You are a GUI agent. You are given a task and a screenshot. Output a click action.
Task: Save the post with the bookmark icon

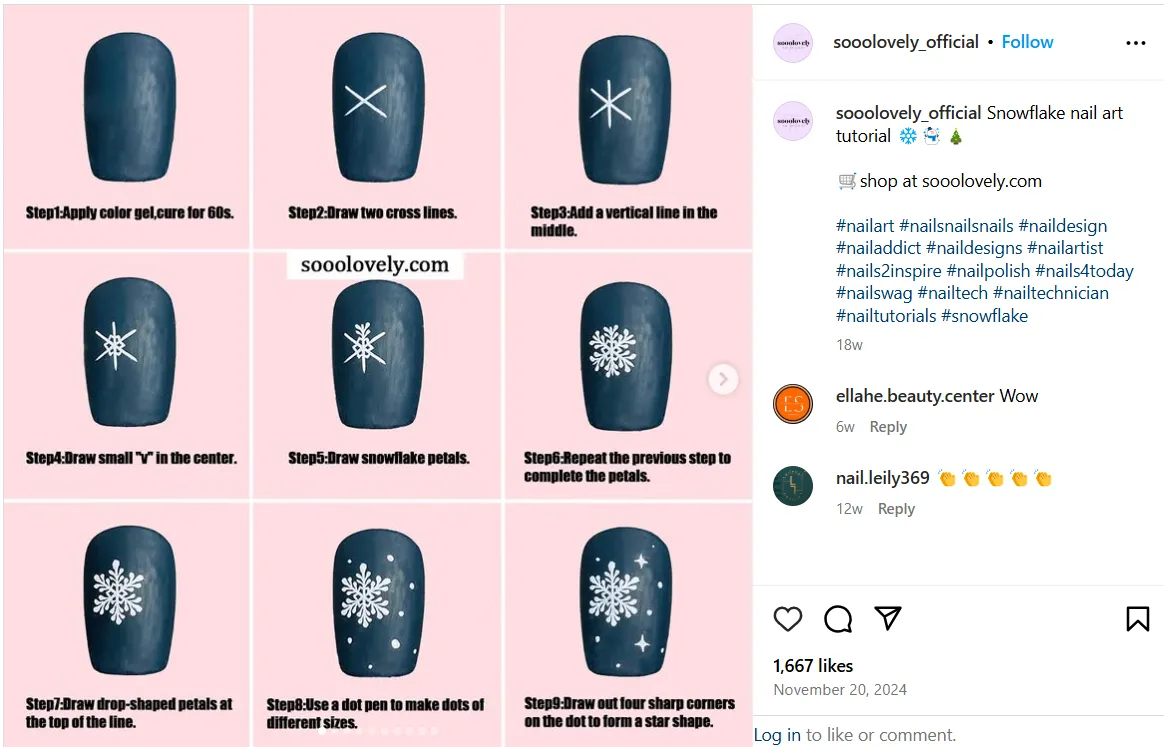(x=1137, y=619)
